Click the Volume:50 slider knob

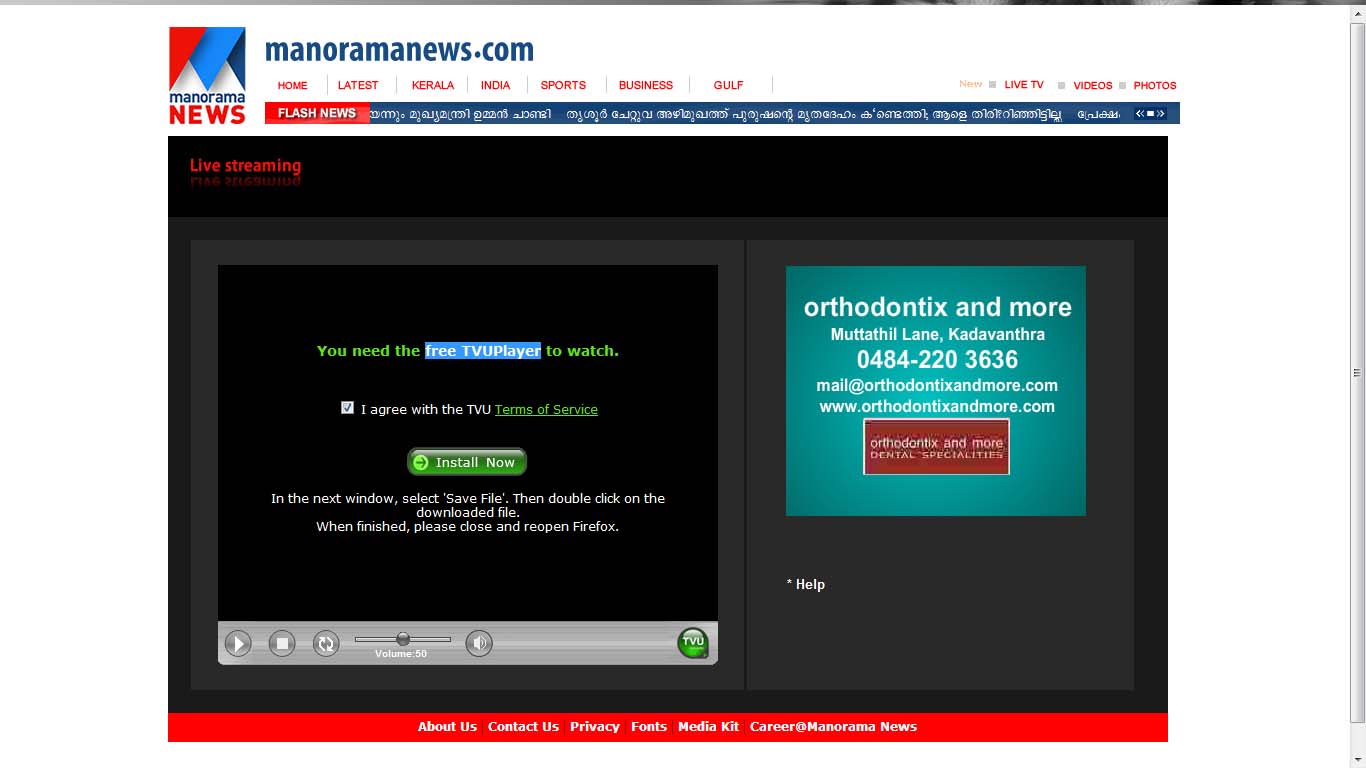coord(403,638)
